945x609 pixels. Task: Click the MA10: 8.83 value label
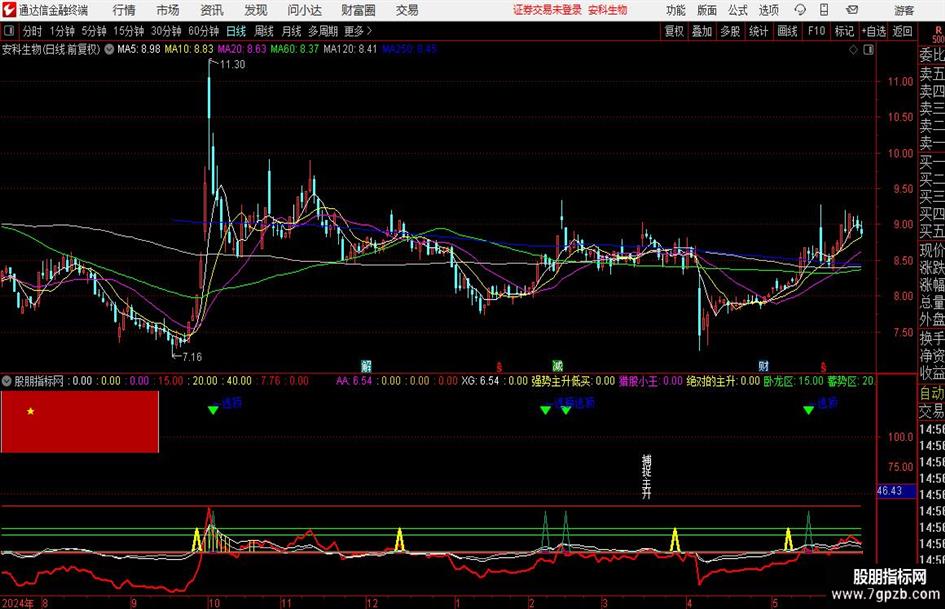189,49
